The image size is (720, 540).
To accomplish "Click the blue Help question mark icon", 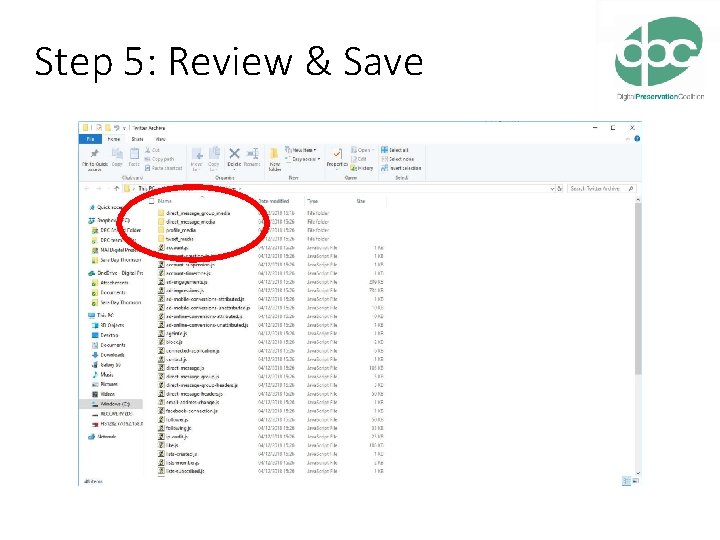I will [637, 139].
